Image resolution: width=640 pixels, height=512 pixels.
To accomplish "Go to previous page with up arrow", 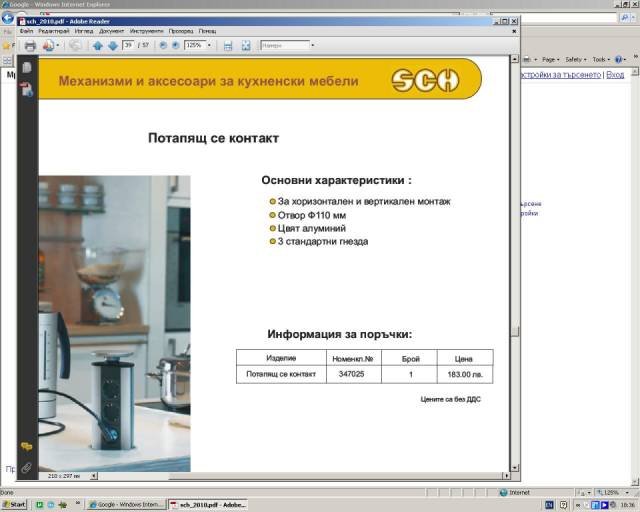I will click(98, 45).
